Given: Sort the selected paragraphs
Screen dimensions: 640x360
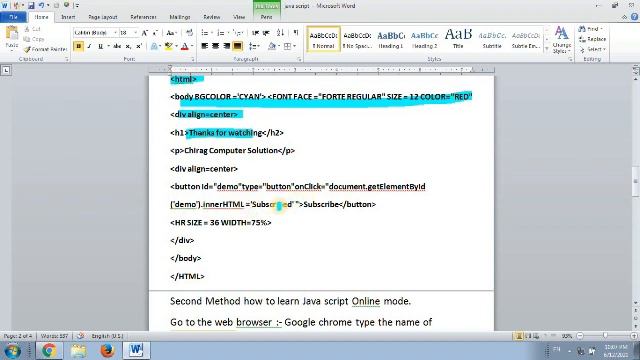Looking at the screenshot, I should point(280,33).
